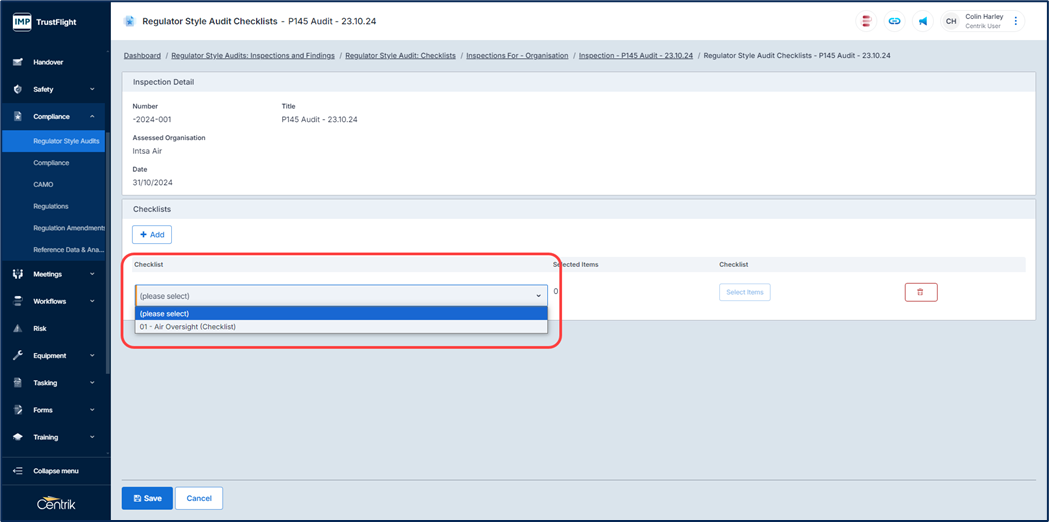
Task: Click the Handover sidebar icon
Action: pos(18,62)
